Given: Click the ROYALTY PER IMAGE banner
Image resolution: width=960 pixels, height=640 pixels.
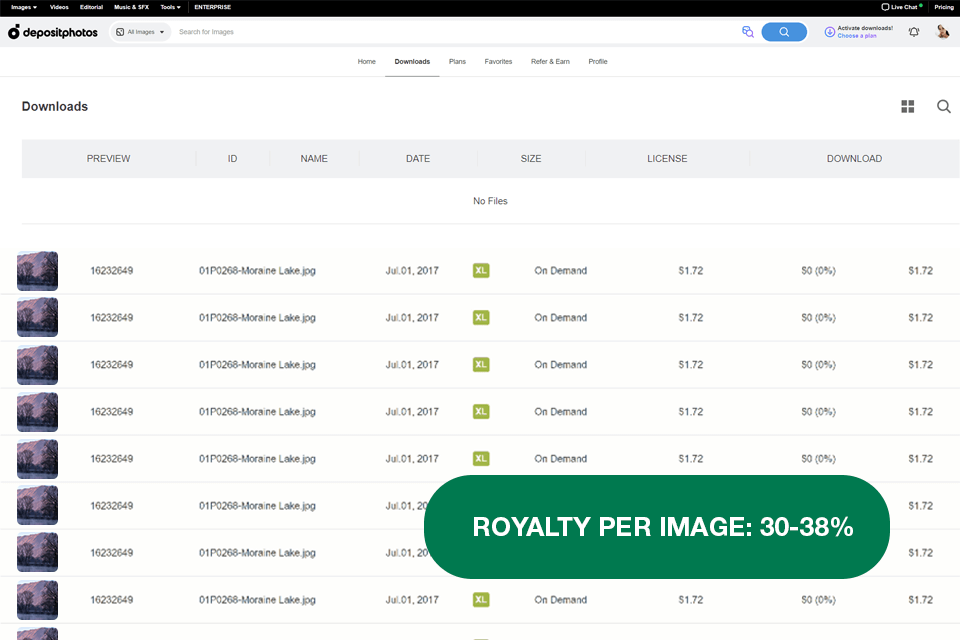Looking at the screenshot, I should pos(656,527).
